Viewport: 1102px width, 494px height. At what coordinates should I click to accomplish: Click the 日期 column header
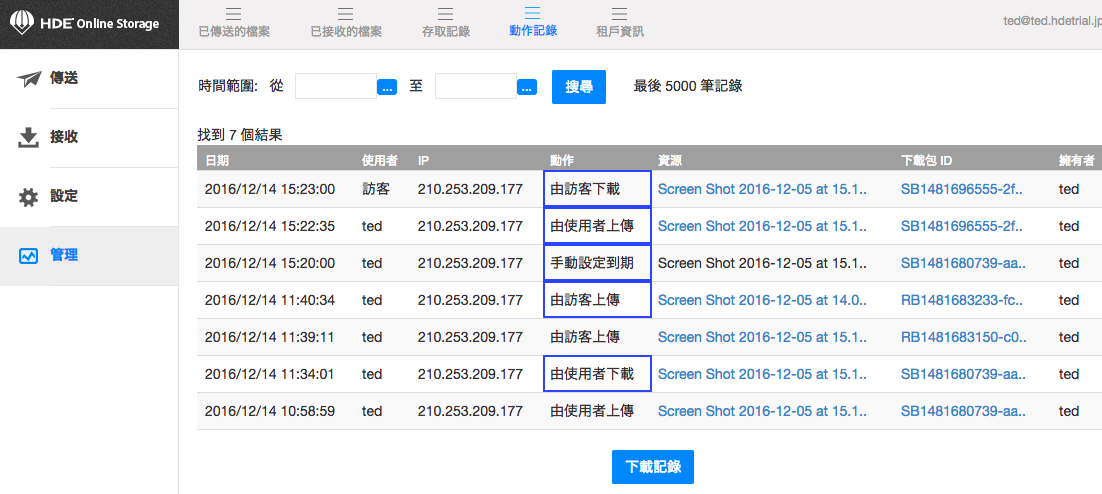pyautogui.click(x=216, y=161)
